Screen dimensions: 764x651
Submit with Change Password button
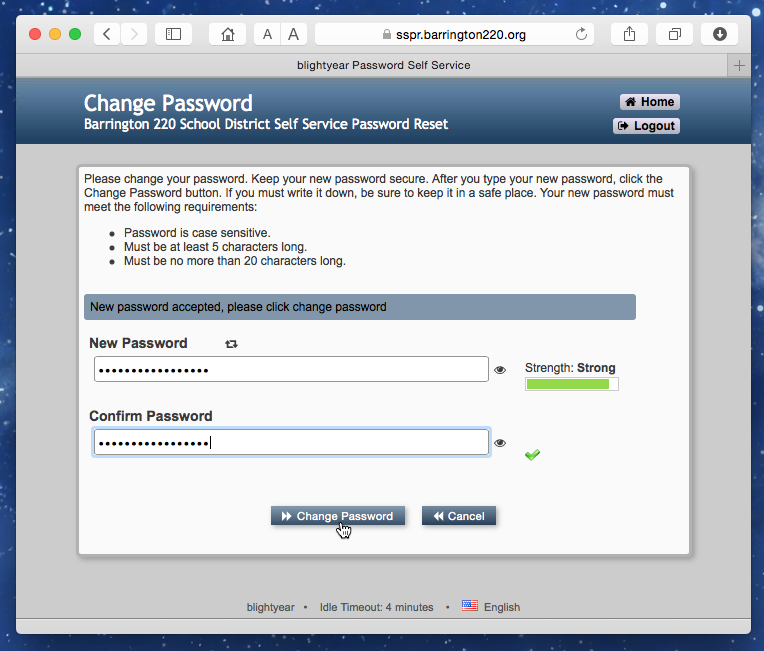[x=338, y=516]
